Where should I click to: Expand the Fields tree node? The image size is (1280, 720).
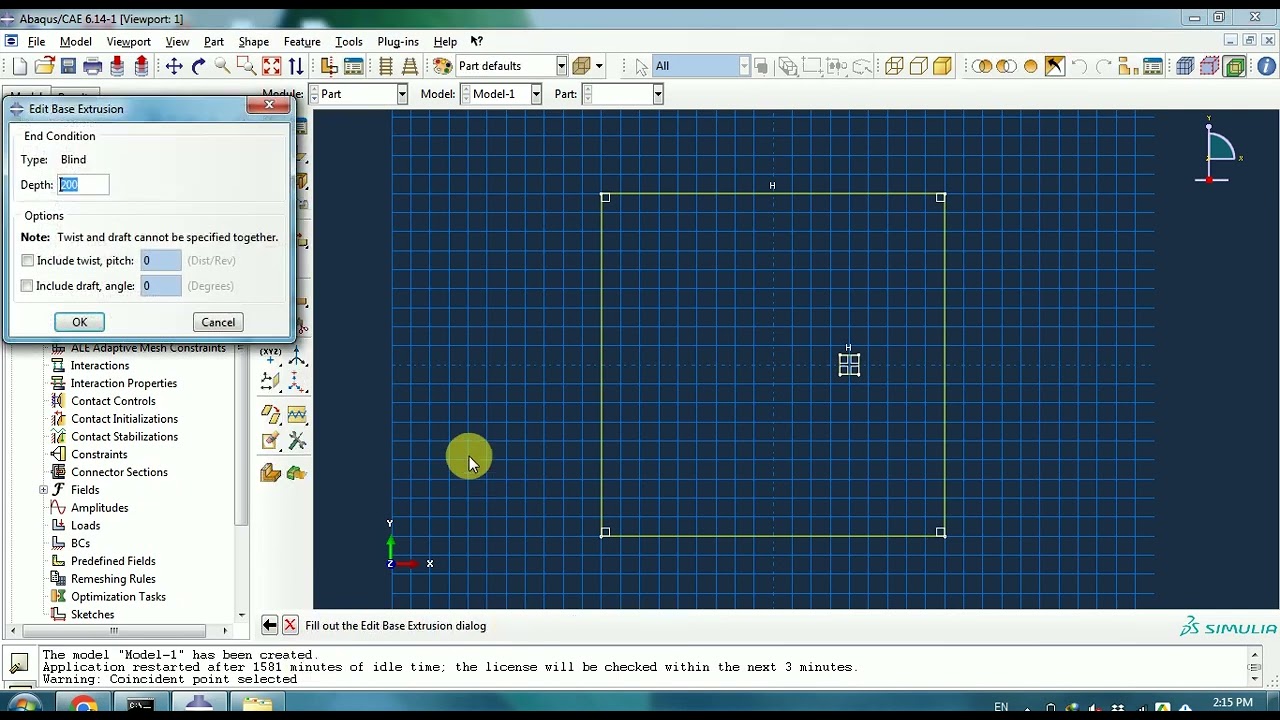tap(44, 490)
